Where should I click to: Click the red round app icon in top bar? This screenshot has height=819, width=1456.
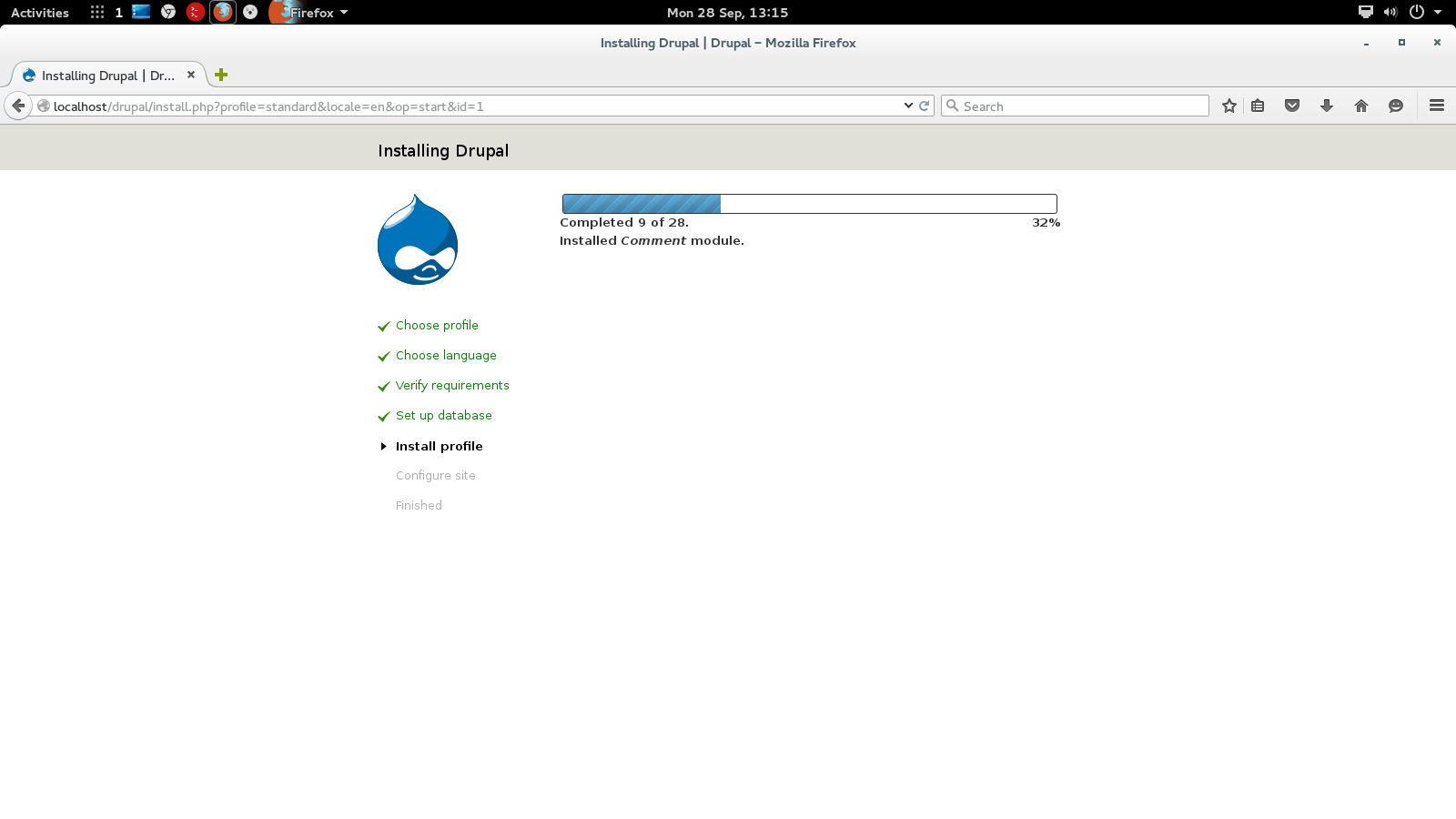tap(196, 12)
